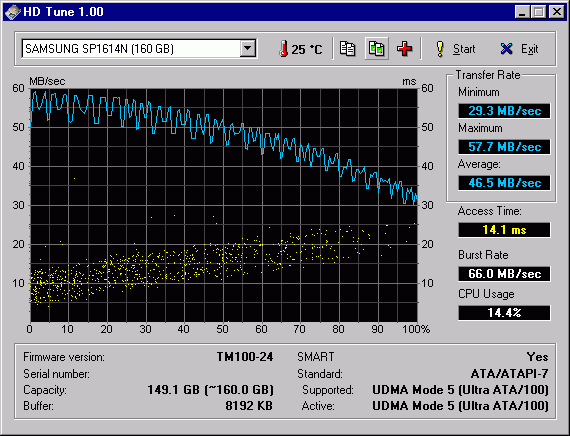The width and height of the screenshot is (570, 436).
Task: Click the 149.1 GB capacity value
Action: tap(210, 390)
